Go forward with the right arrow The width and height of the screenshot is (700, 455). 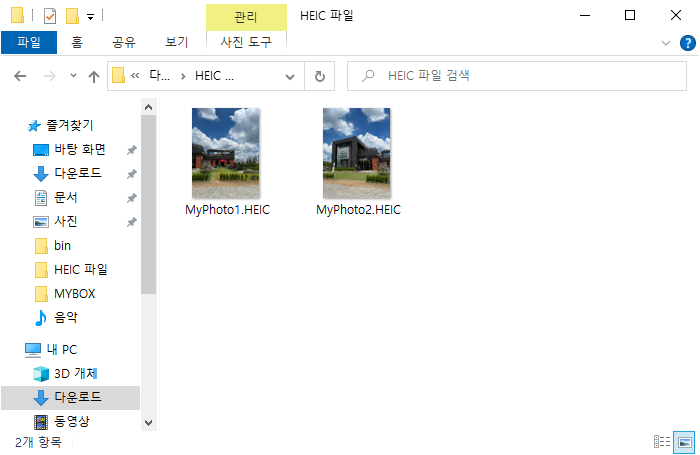tap(50, 76)
